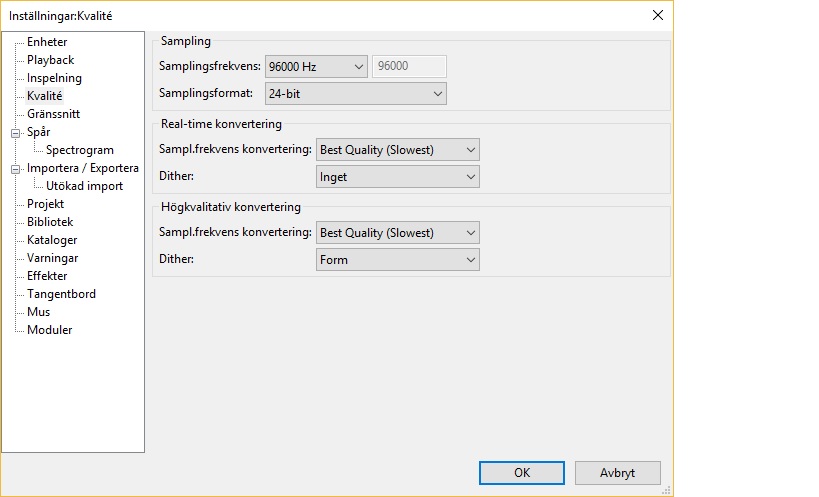The width and height of the screenshot is (819, 497).
Task: Go to Playback settings
Action: (x=50, y=60)
